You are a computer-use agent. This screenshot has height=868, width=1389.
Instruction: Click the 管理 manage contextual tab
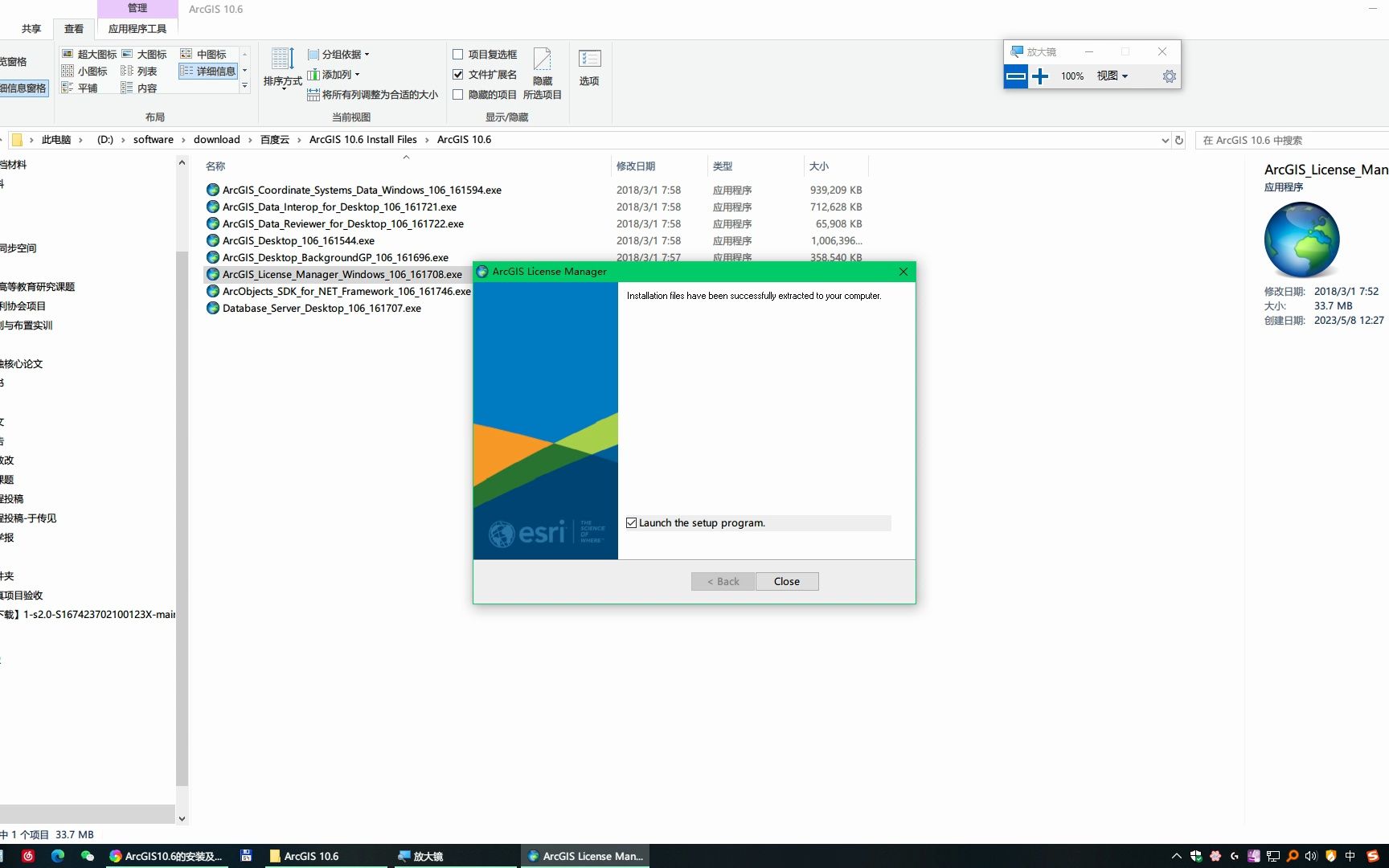coord(137,8)
